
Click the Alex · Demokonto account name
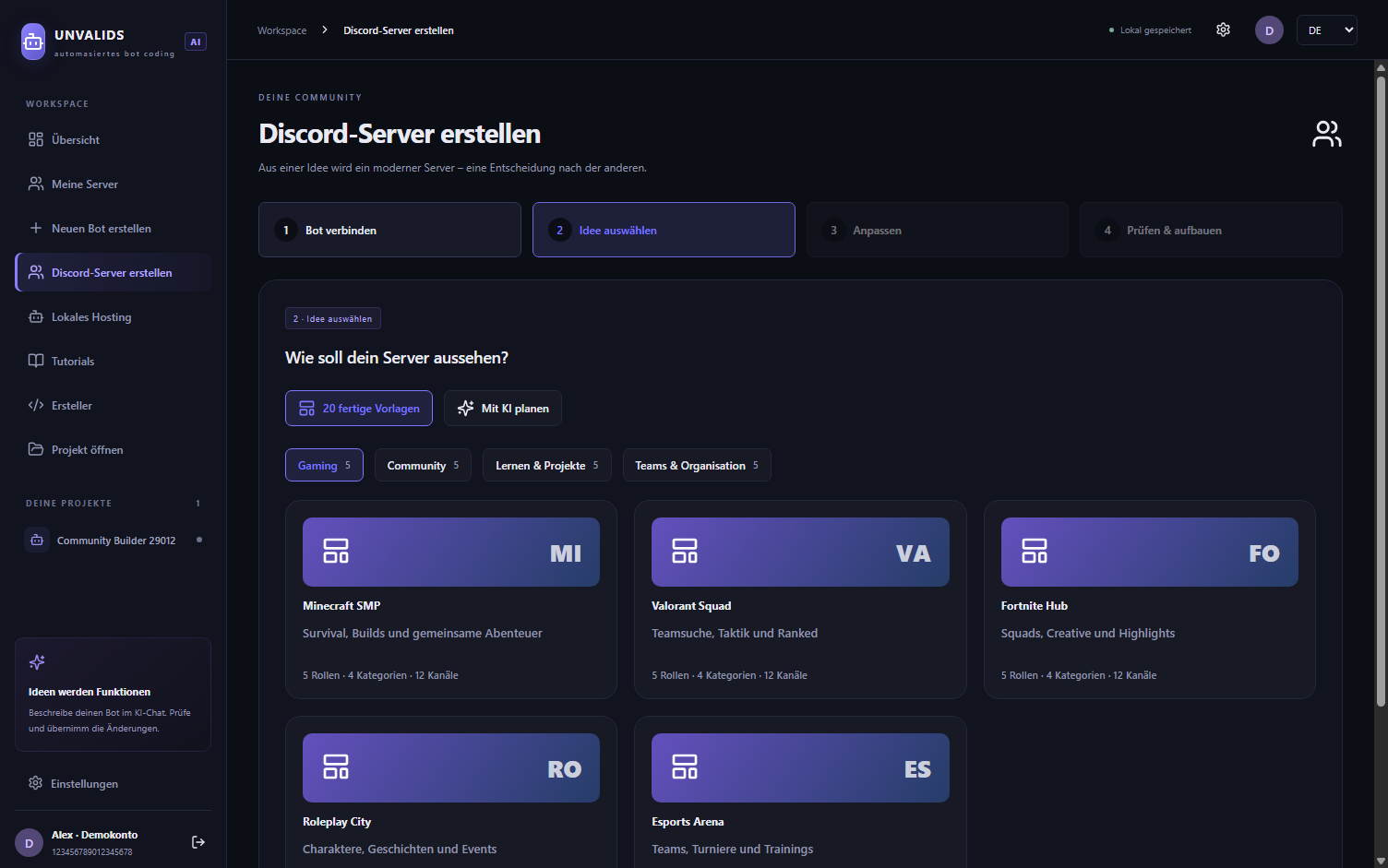point(94,835)
